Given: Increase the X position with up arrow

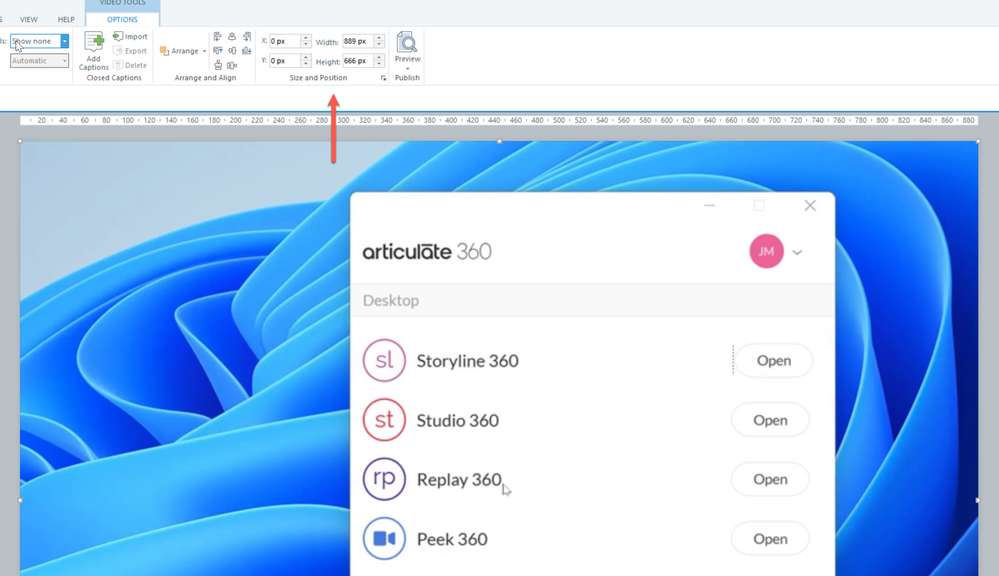Looking at the screenshot, I should [x=306, y=38].
